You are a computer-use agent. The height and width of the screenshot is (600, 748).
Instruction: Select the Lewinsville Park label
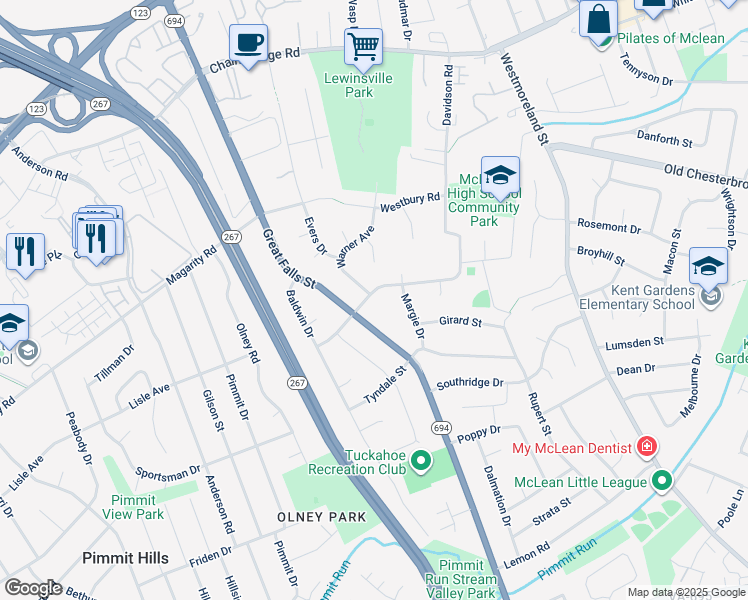click(x=358, y=85)
